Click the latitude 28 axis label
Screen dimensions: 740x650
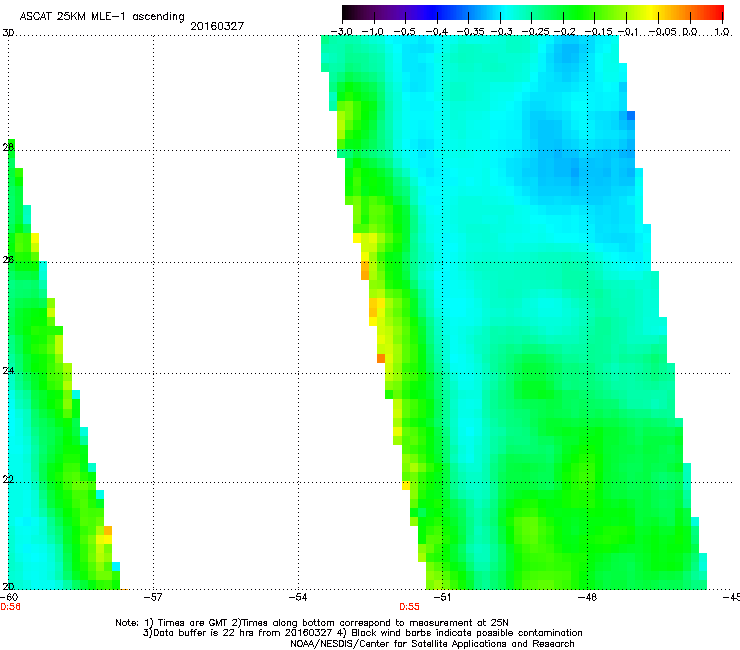8,147
